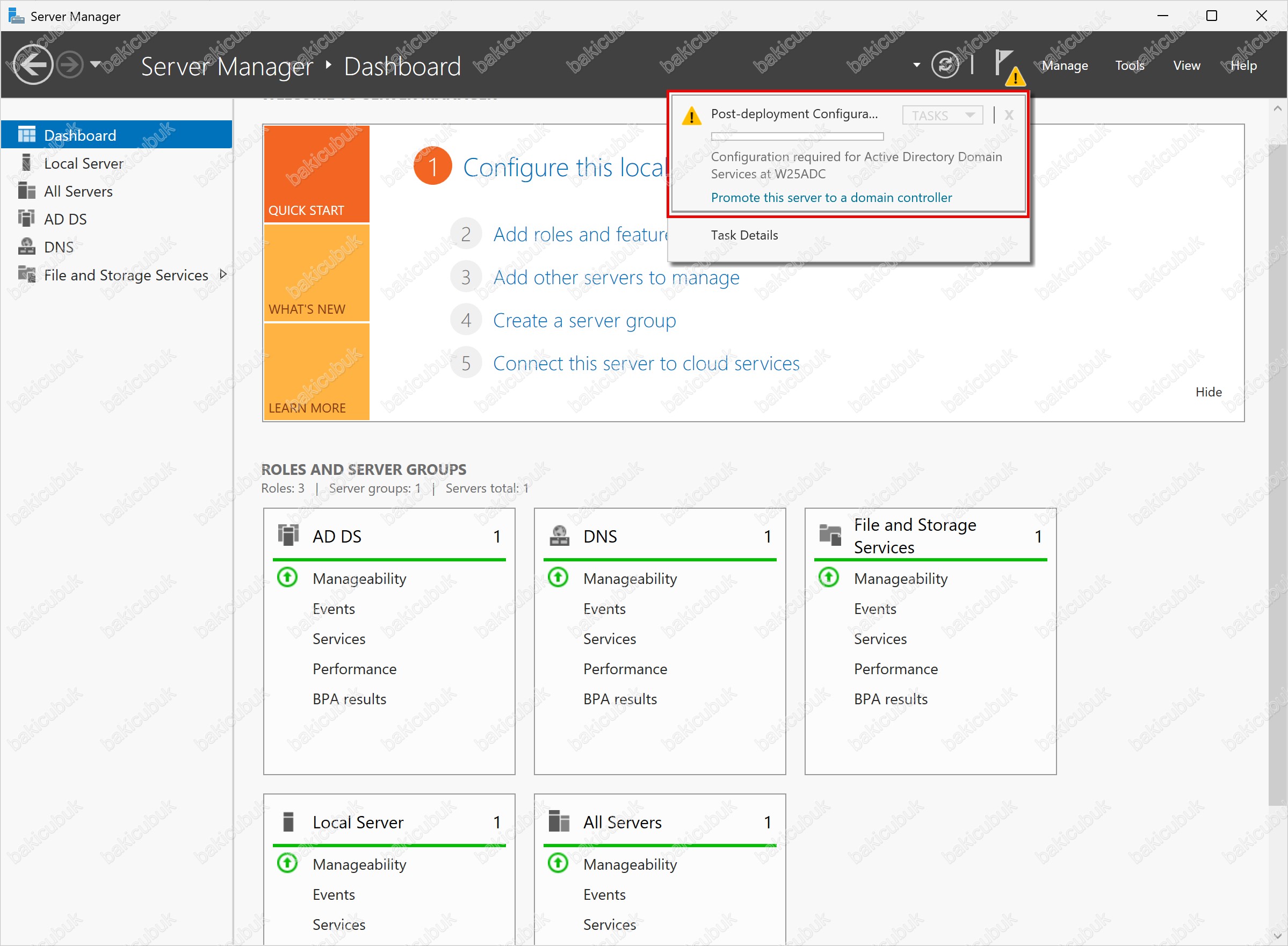Click File and Storage Manageability status icon
1288x946 pixels.
[x=829, y=576]
